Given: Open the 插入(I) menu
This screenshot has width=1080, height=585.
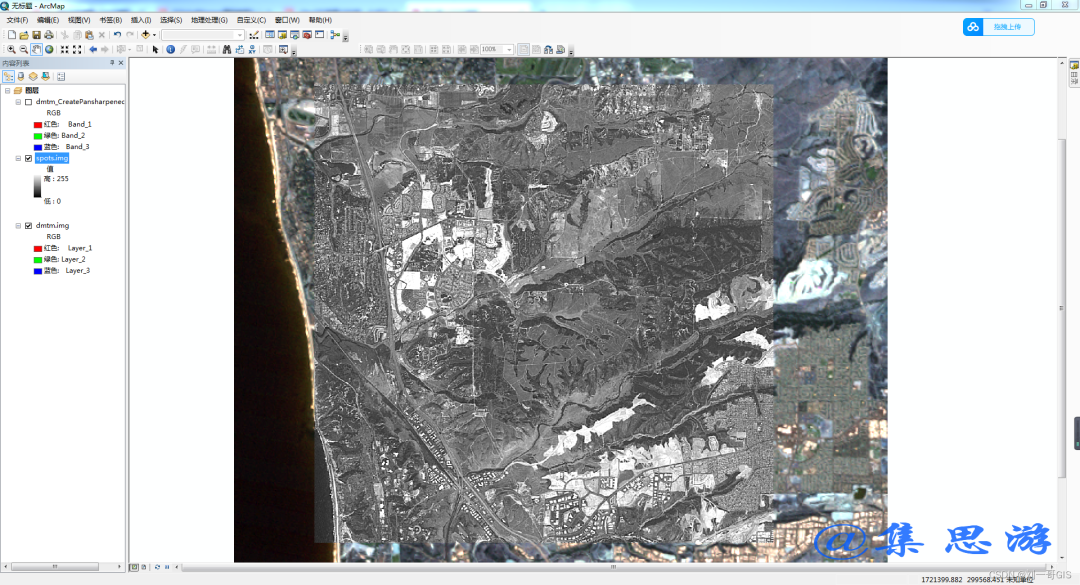Looking at the screenshot, I should pyautogui.click(x=141, y=20).
